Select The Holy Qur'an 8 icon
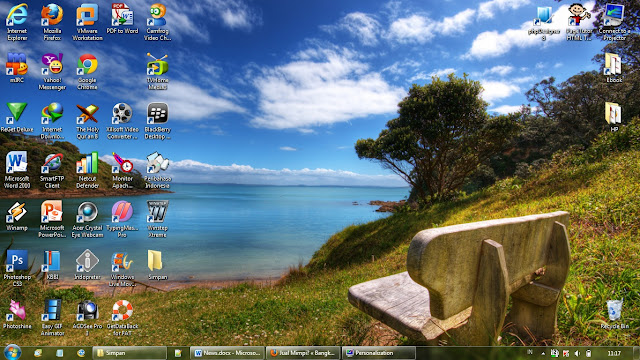 pos(87,121)
